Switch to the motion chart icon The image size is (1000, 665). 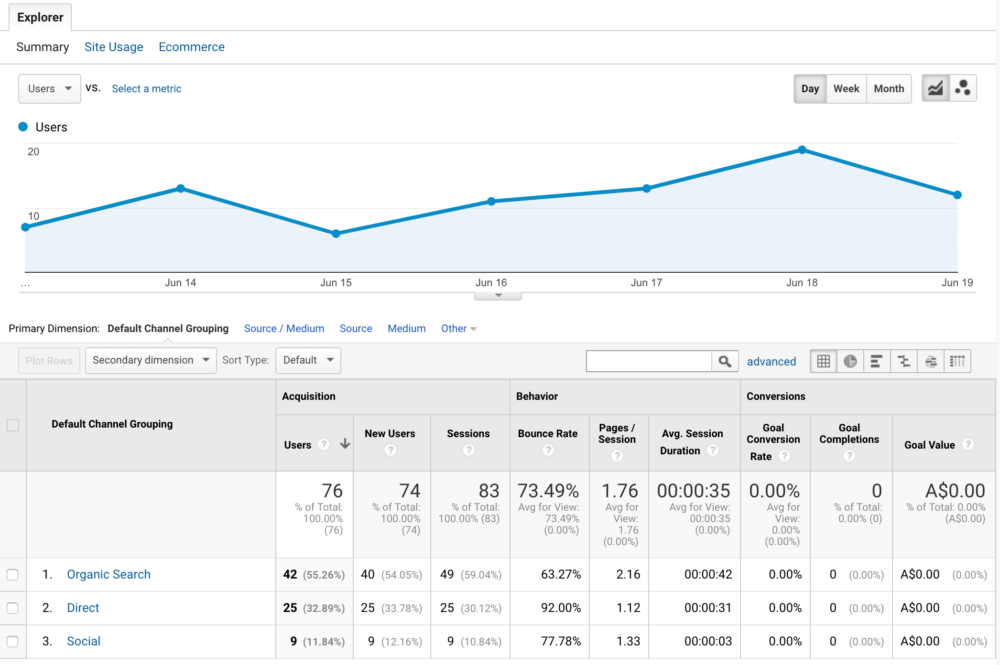pos(963,88)
